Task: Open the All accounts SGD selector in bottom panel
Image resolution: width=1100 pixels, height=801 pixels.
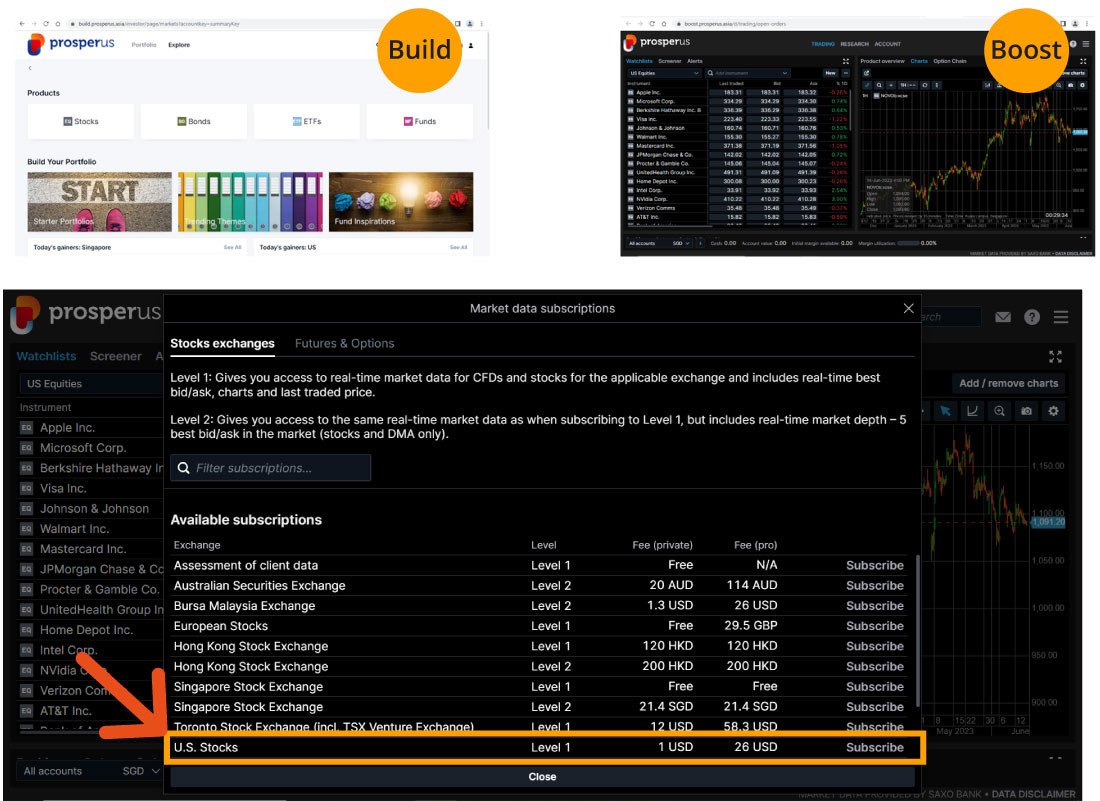Action: click(x=91, y=771)
